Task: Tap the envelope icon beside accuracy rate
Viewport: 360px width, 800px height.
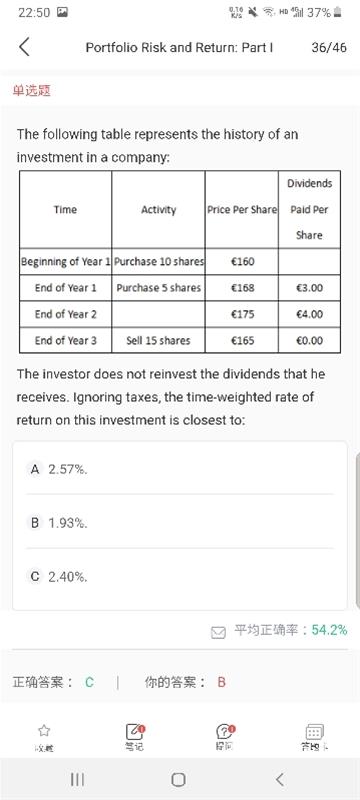Action: point(218,633)
